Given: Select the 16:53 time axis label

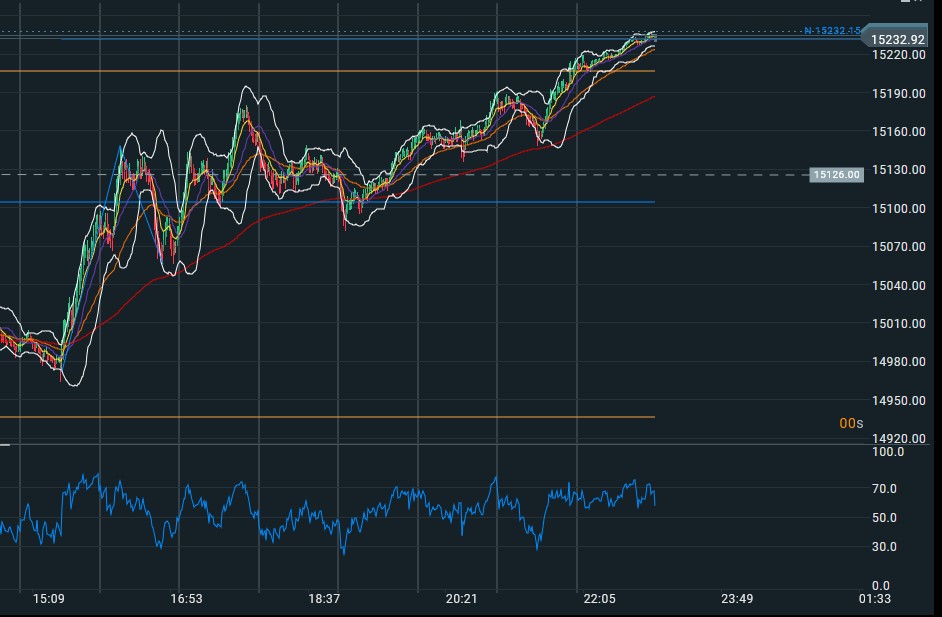Looking at the screenshot, I should pyautogui.click(x=186, y=599).
